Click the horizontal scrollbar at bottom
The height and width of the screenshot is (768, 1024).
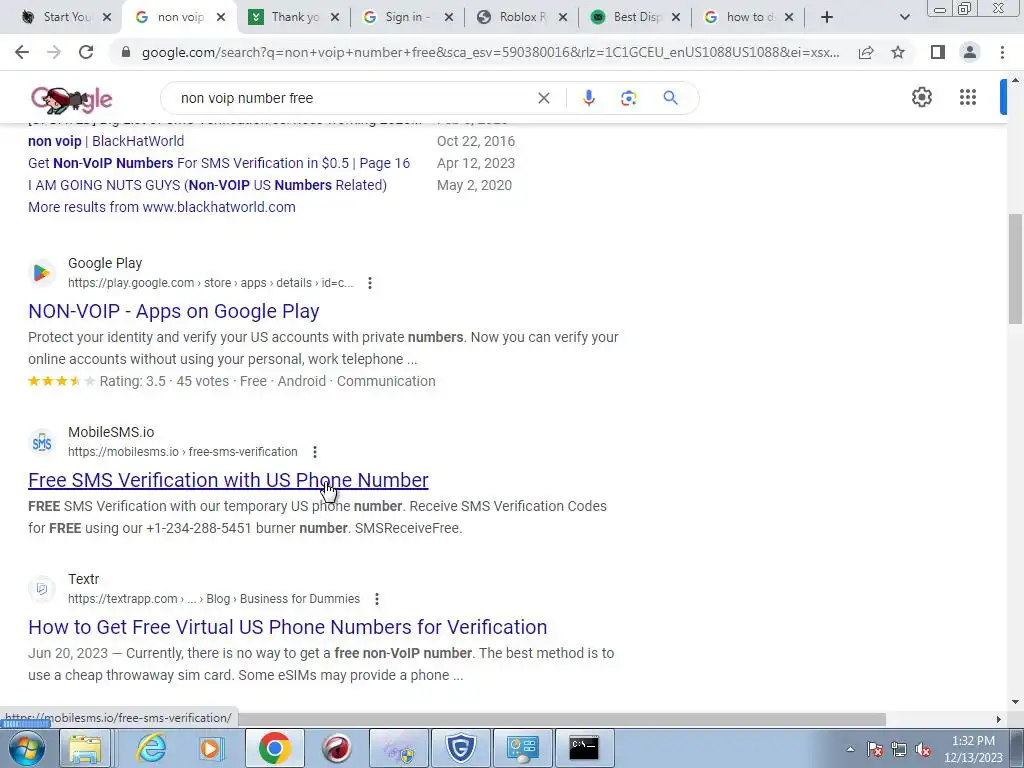(x=562, y=719)
